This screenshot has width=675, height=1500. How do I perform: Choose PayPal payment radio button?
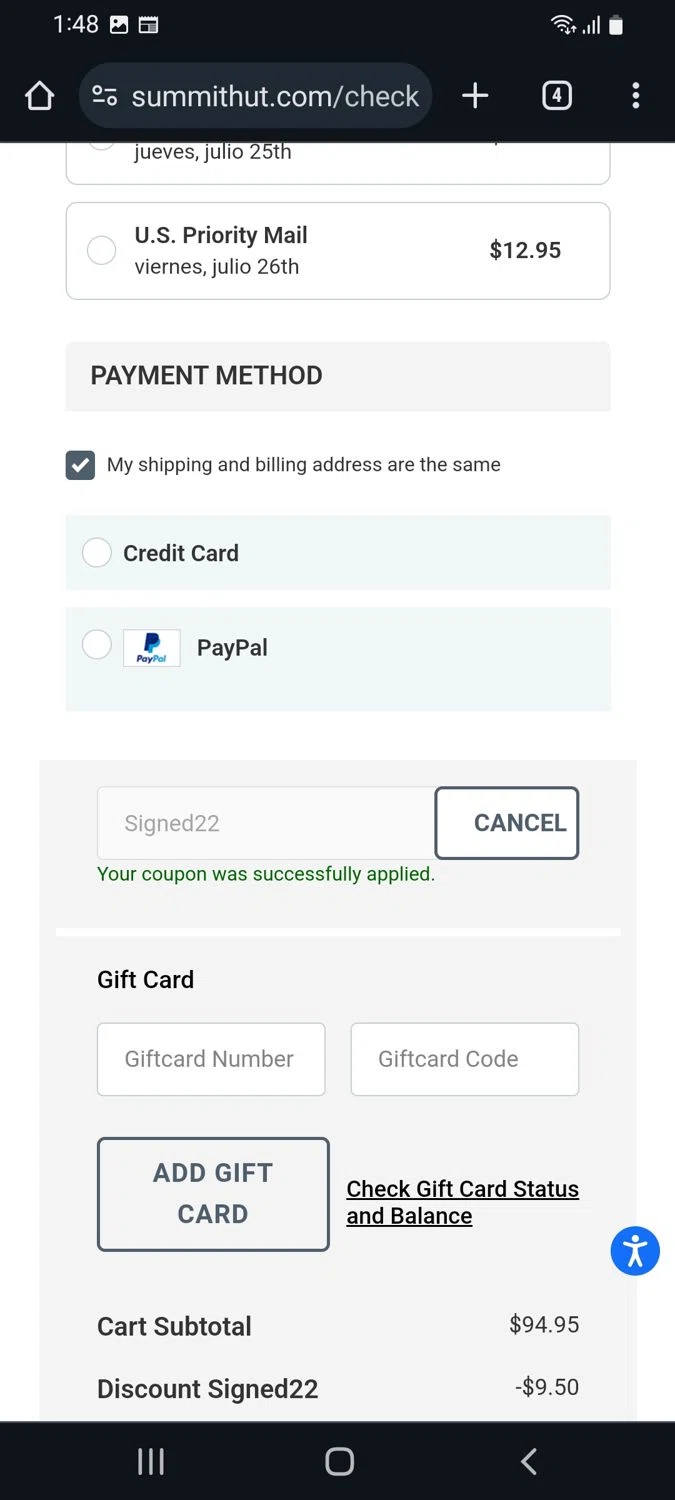pos(97,645)
